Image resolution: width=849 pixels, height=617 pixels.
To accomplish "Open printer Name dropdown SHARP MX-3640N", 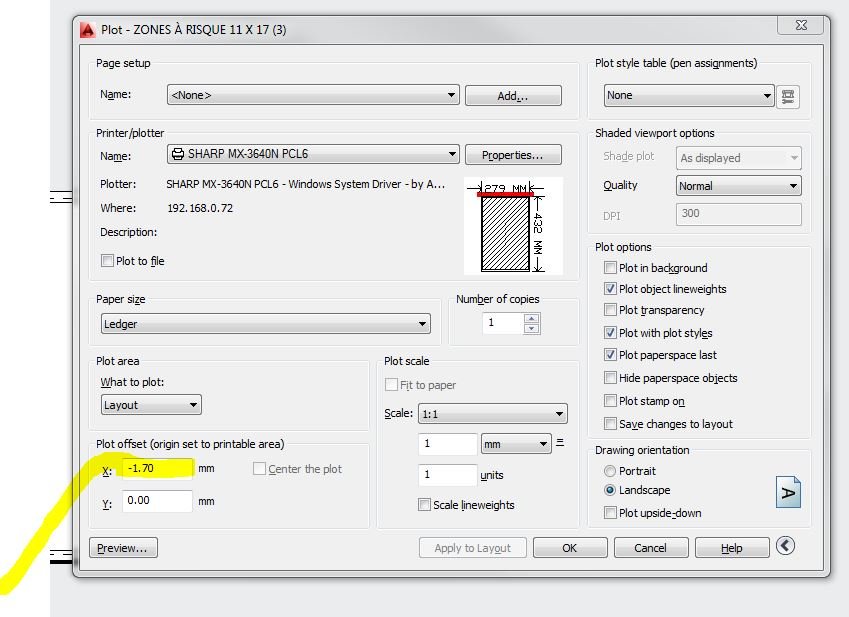I will [313, 154].
